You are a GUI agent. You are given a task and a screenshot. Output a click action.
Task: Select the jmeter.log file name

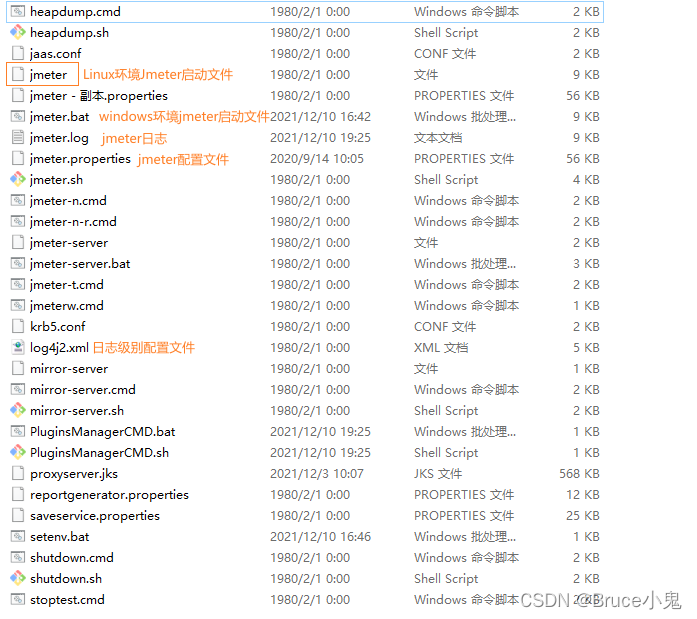click(59, 138)
